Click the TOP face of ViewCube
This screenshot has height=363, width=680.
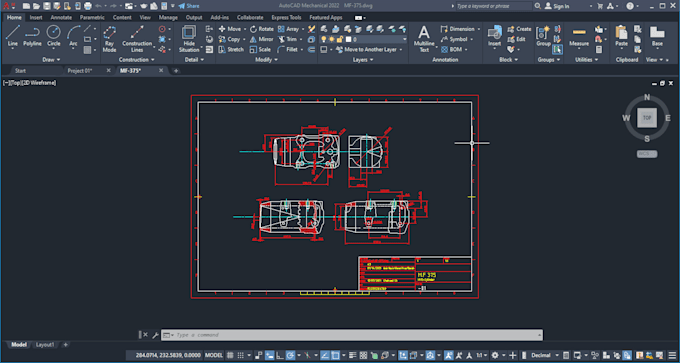[x=647, y=118]
